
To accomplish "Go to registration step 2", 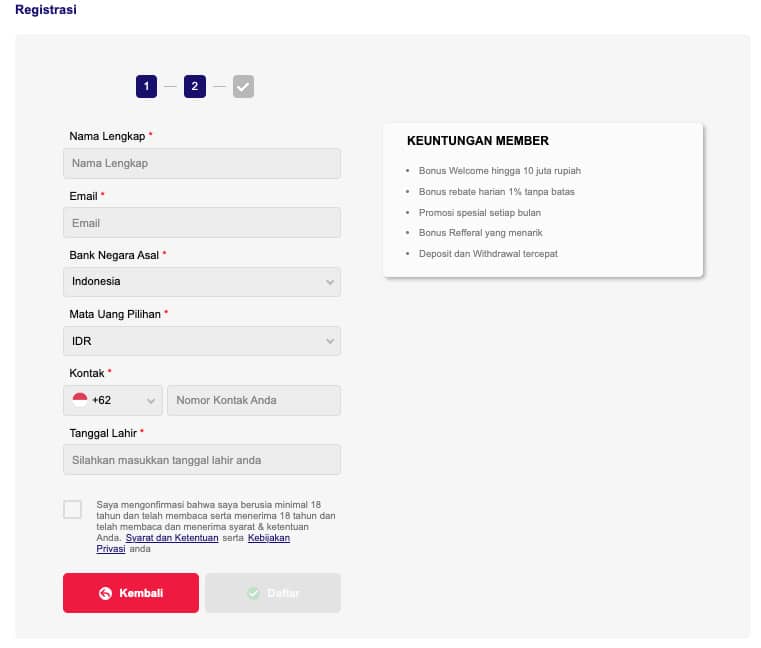I will pos(195,87).
